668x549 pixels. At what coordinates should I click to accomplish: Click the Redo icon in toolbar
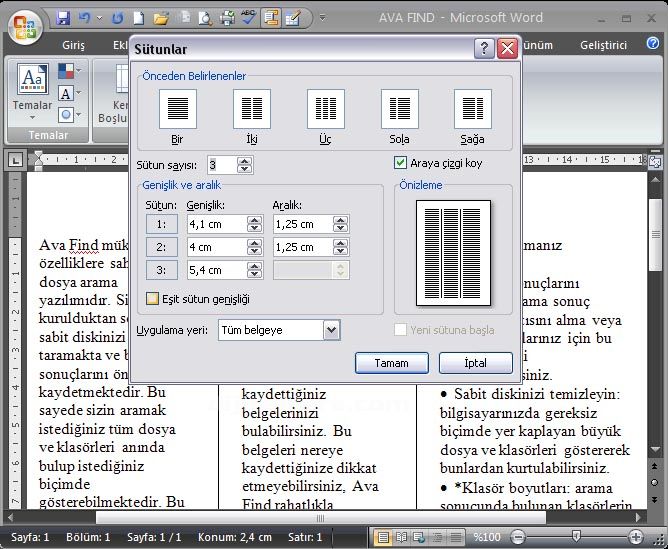point(118,18)
